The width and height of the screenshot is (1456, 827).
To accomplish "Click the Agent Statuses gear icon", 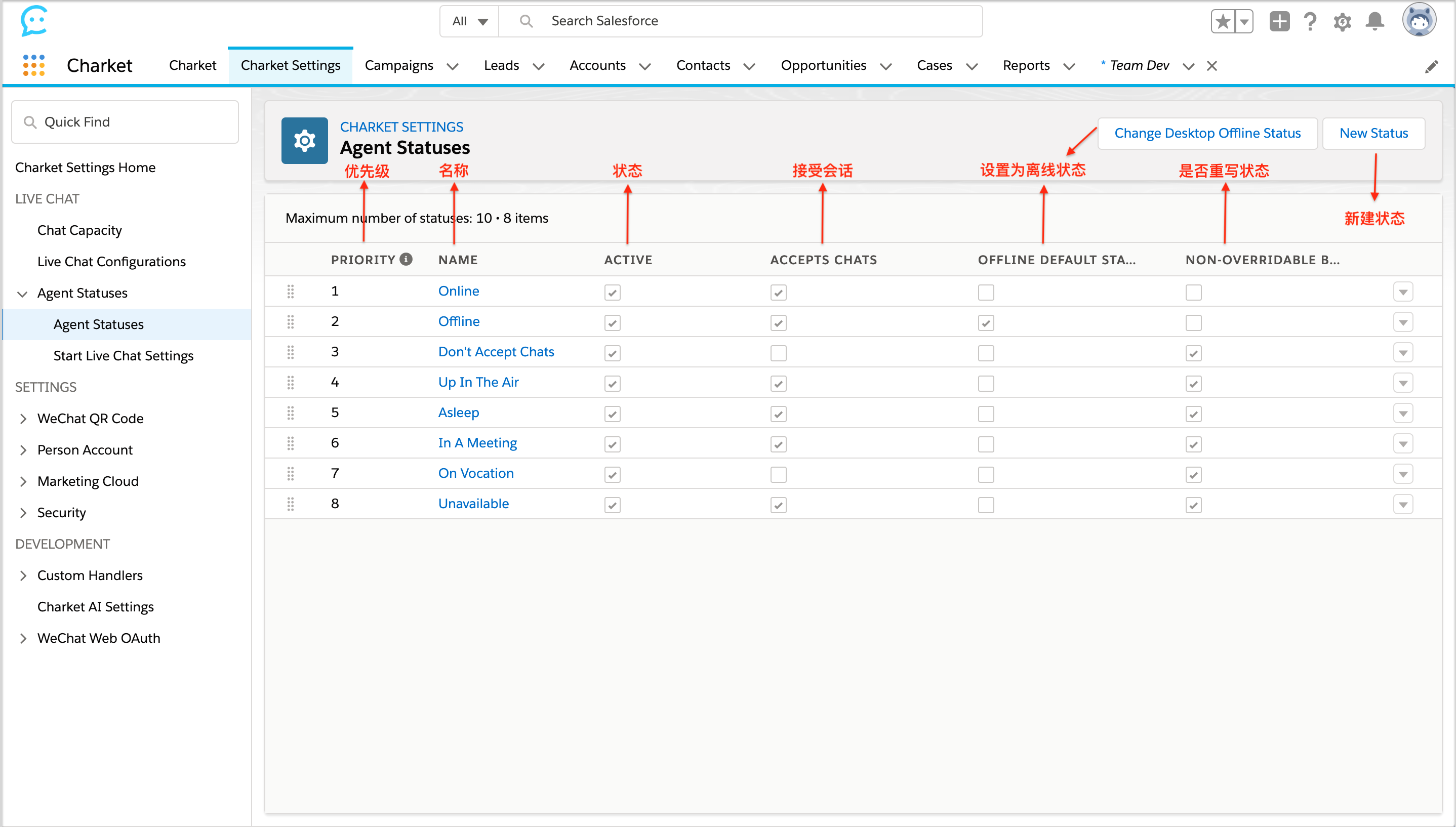I will tap(304, 140).
